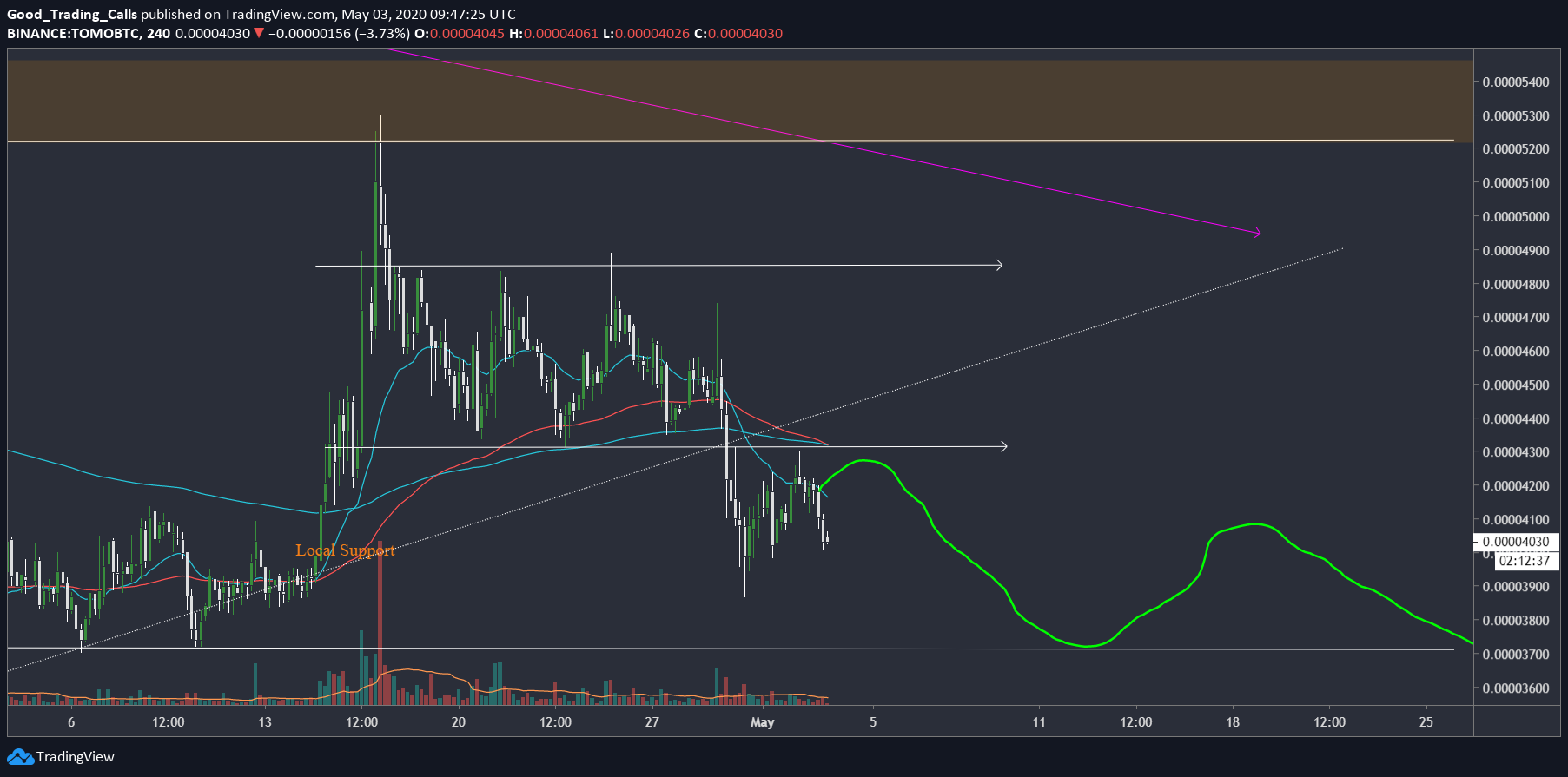This screenshot has width=1568, height=777.
Task: Click the 6 date label on time axis
Action: 71,722
